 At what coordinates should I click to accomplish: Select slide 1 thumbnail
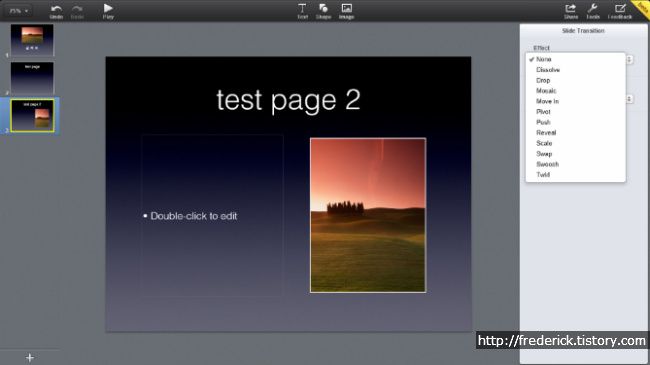click(x=32, y=40)
